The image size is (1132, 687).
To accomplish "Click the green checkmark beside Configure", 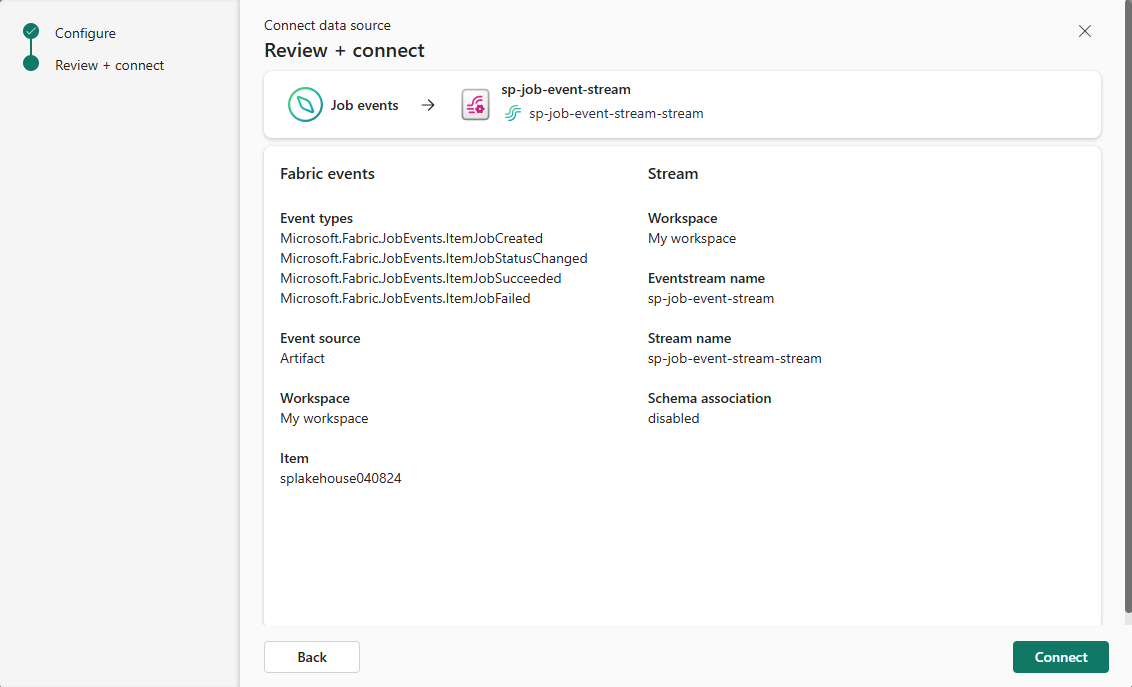I will (31, 31).
